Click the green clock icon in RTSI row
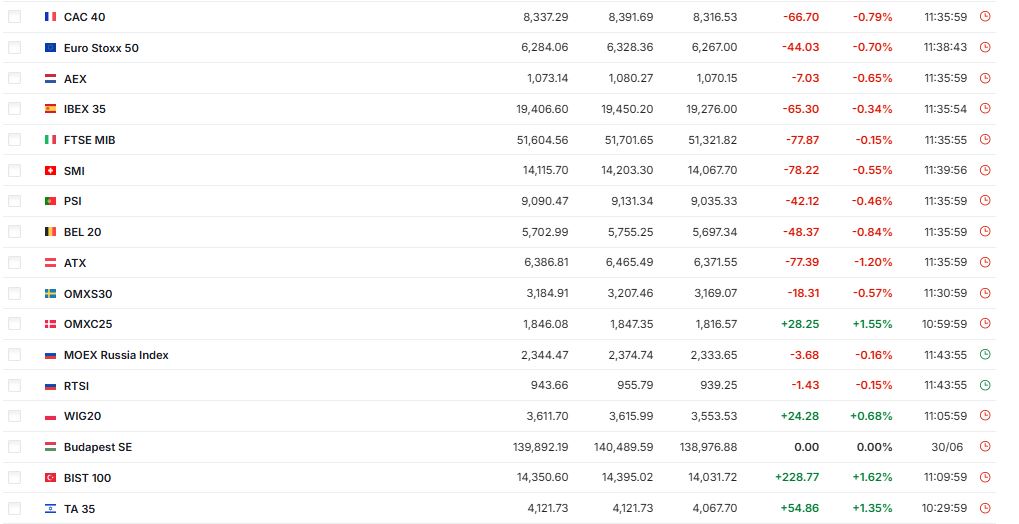Image resolution: width=1019 pixels, height=524 pixels. point(985,385)
